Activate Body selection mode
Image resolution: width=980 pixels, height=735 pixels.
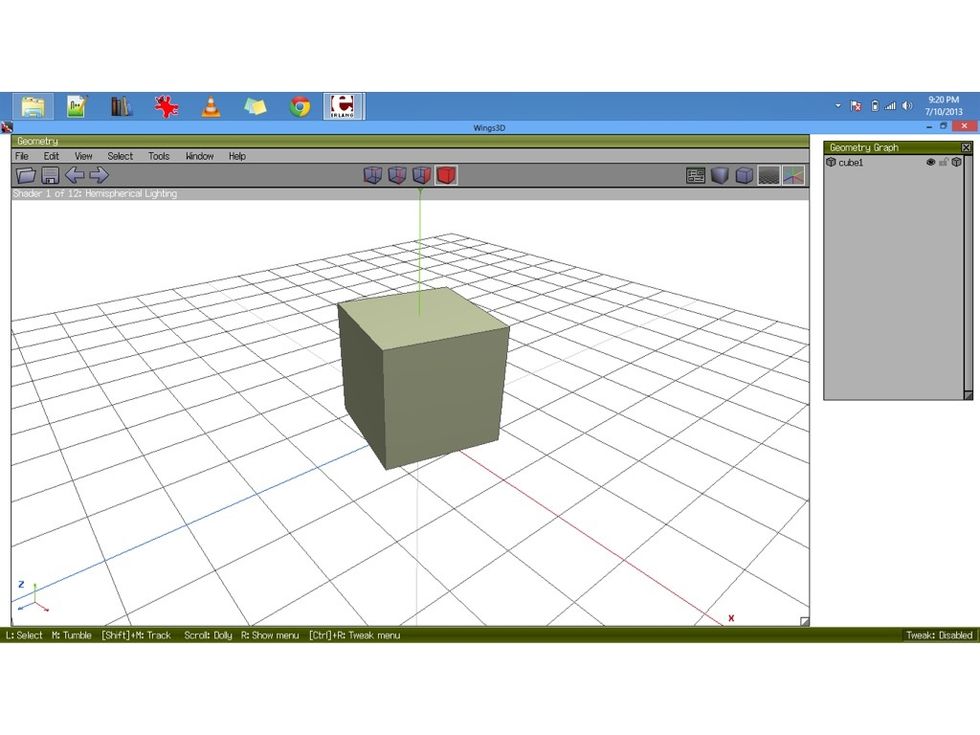446,175
